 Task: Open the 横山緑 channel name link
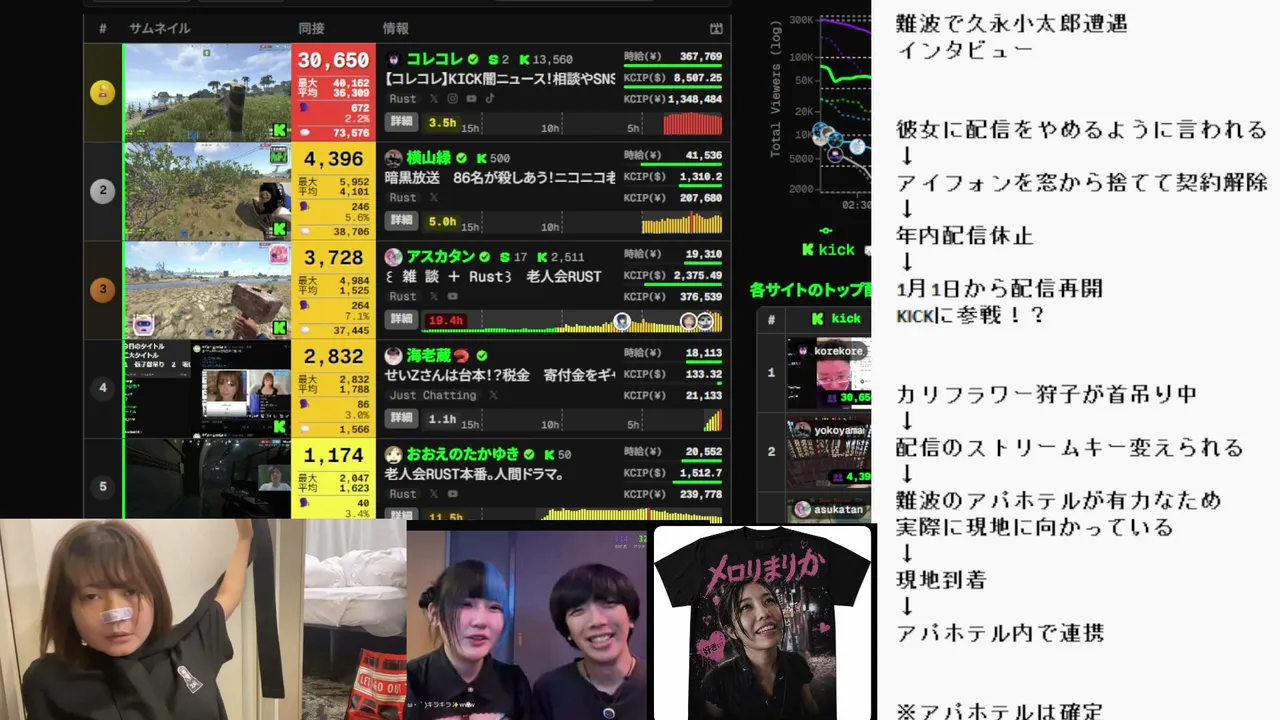(430, 158)
